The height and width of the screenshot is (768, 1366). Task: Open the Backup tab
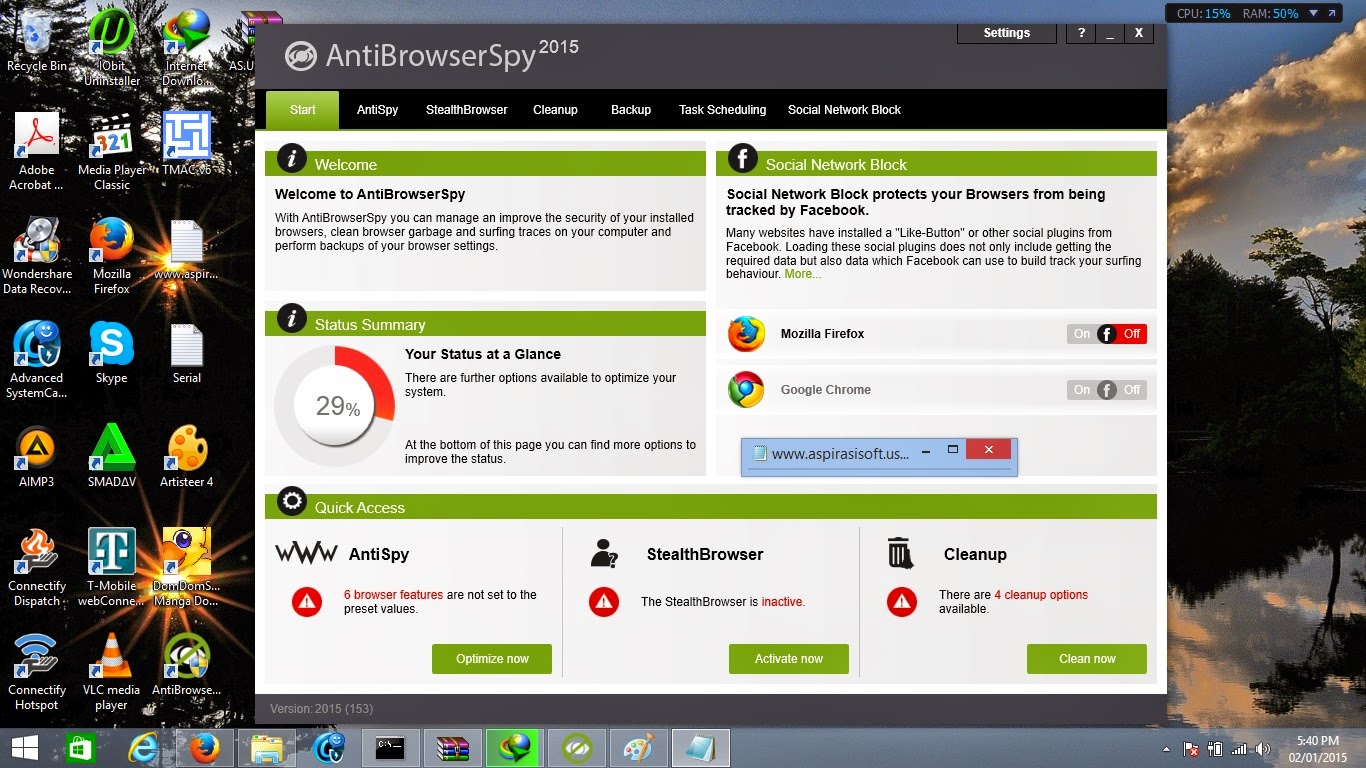pos(631,110)
